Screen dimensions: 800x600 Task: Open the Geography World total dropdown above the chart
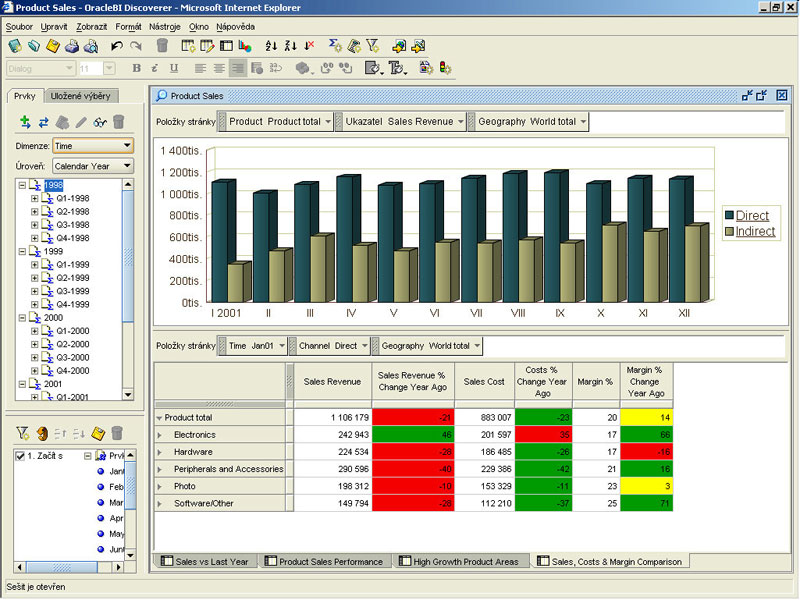click(583, 122)
